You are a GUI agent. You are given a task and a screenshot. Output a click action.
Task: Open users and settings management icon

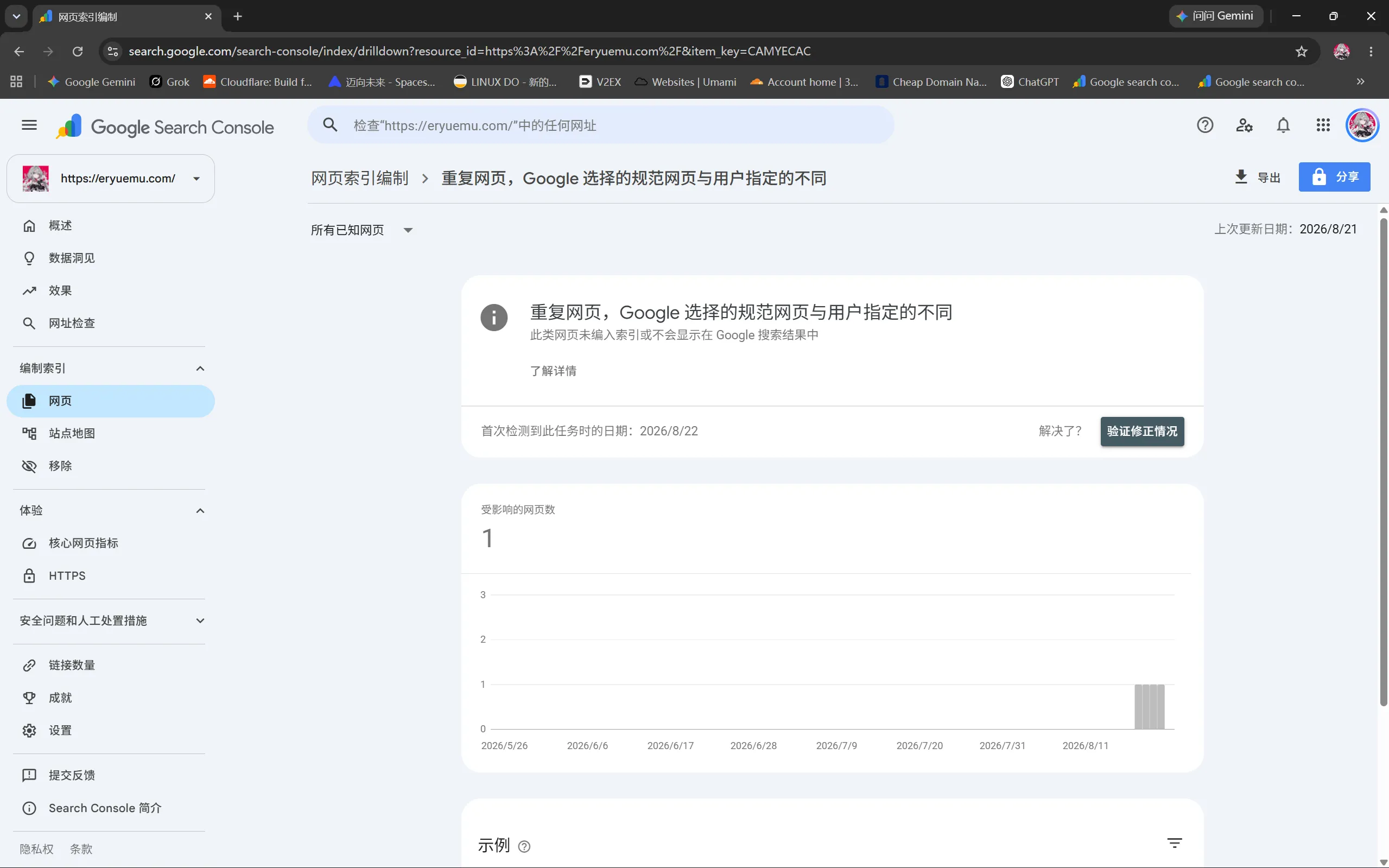pos(1244,125)
